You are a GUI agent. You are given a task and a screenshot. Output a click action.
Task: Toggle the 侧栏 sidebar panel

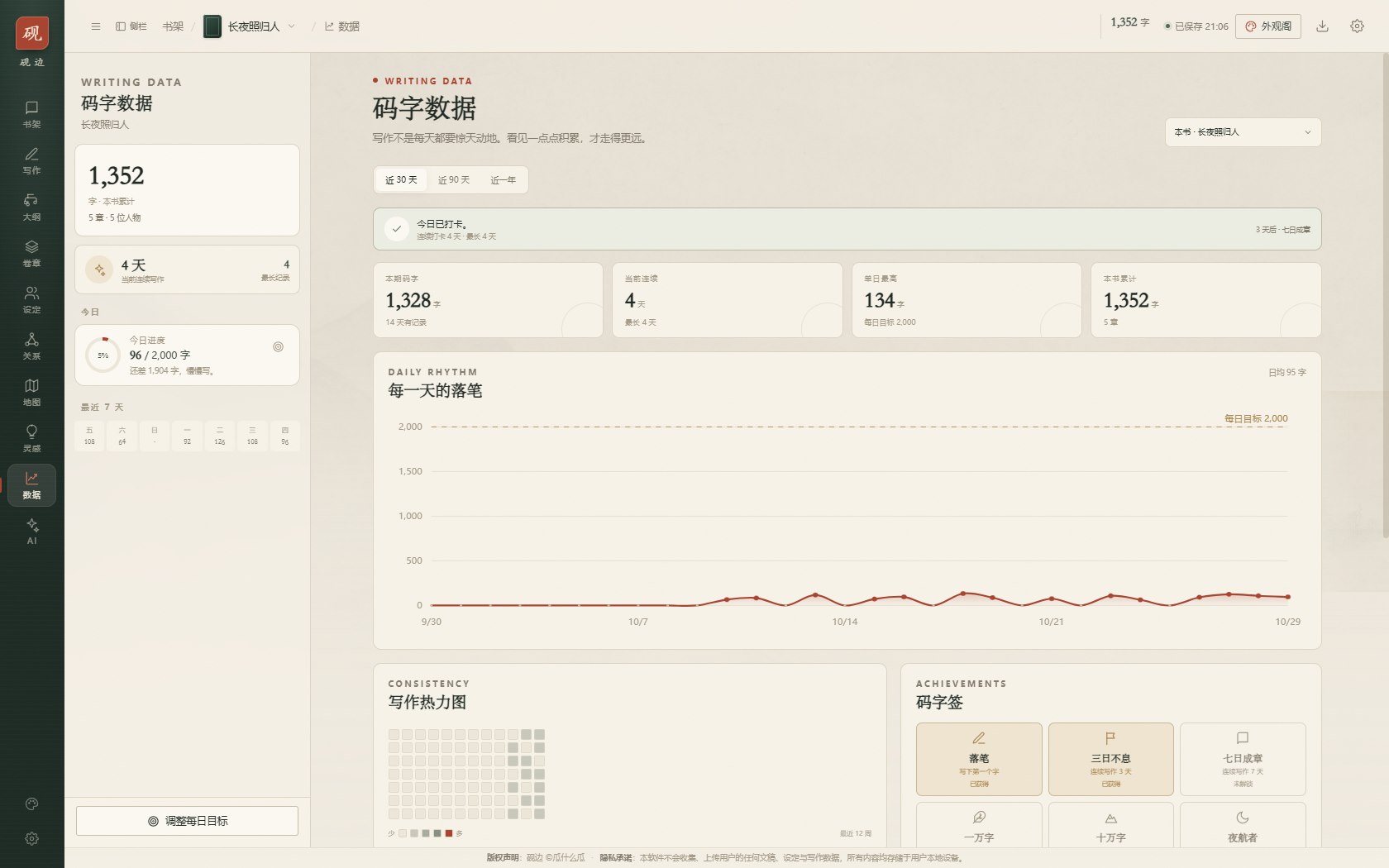(131, 26)
